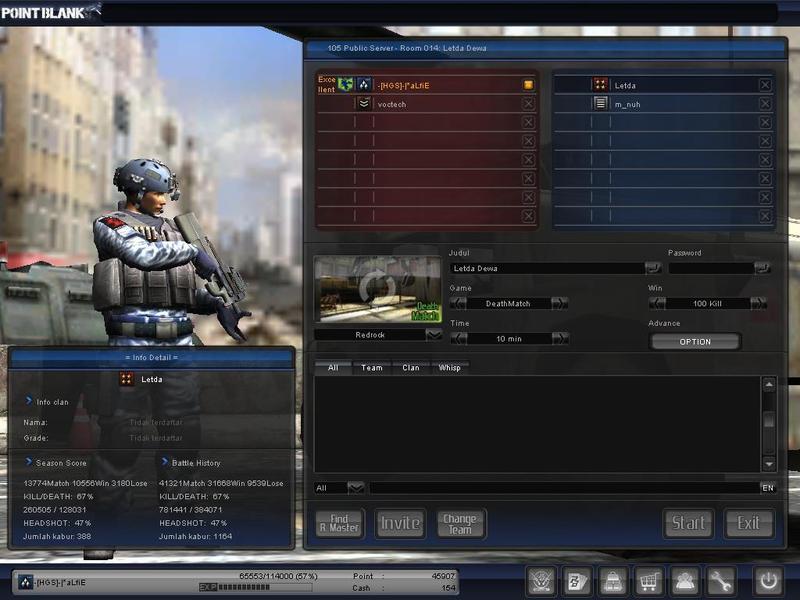Switch to the All chat tab
Viewport: 800px width, 600px height.
pyautogui.click(x=333, y=368)
